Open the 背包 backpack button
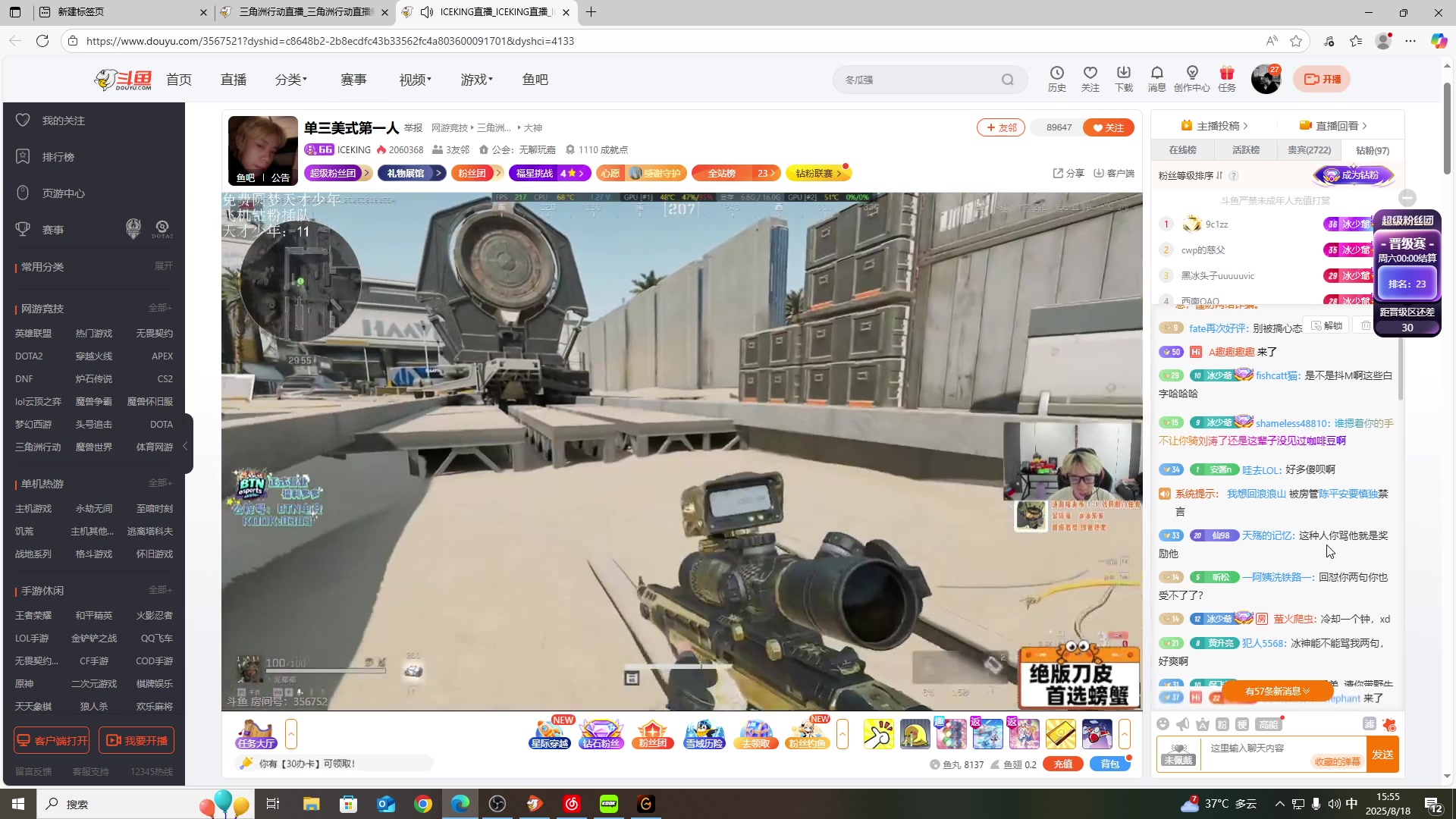 click(1109, 764)
